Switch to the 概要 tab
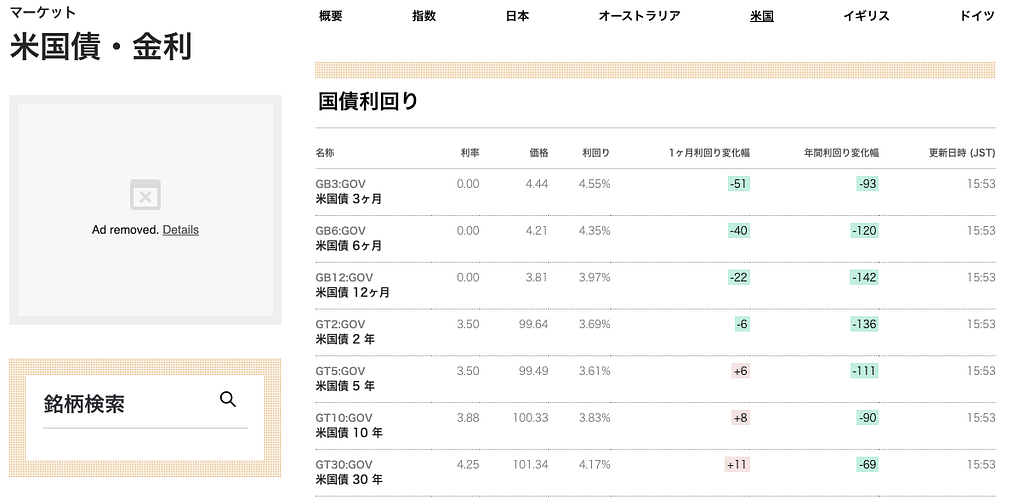This screenshot has height=499, width=1024. pos(330,16)
